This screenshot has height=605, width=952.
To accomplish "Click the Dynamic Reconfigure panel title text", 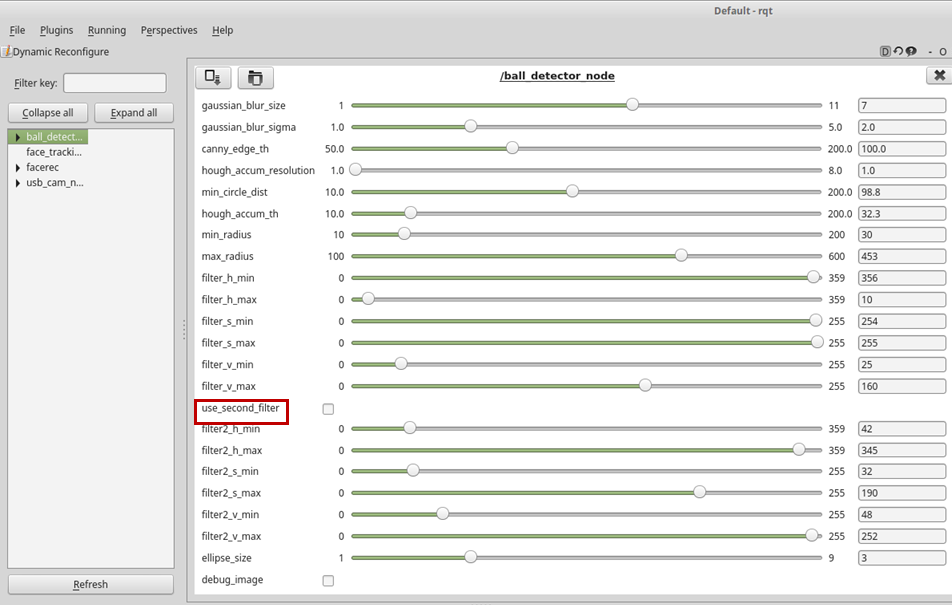I will pos(61,52).
